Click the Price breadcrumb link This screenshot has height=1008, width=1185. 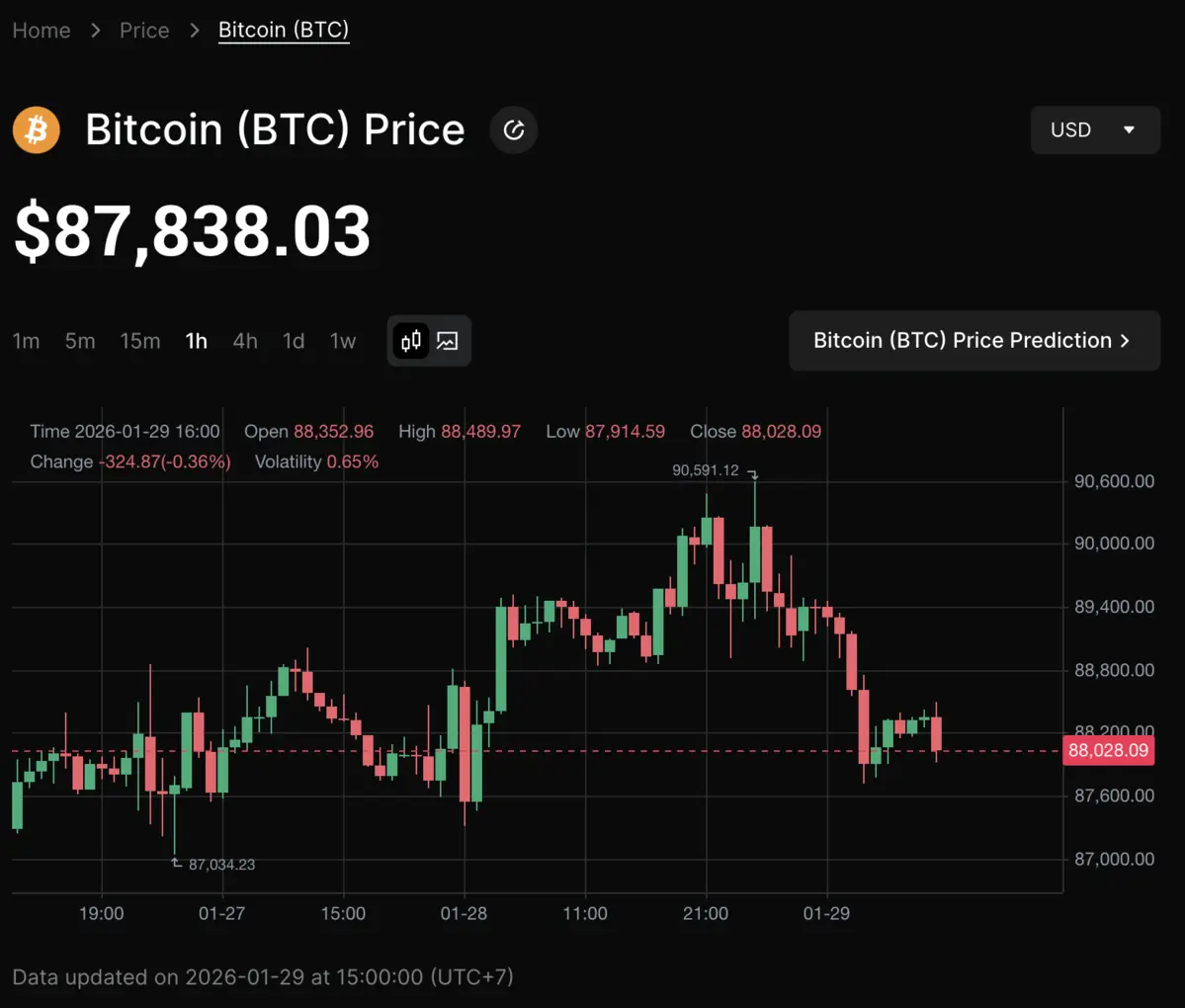[x=143, y=30]
